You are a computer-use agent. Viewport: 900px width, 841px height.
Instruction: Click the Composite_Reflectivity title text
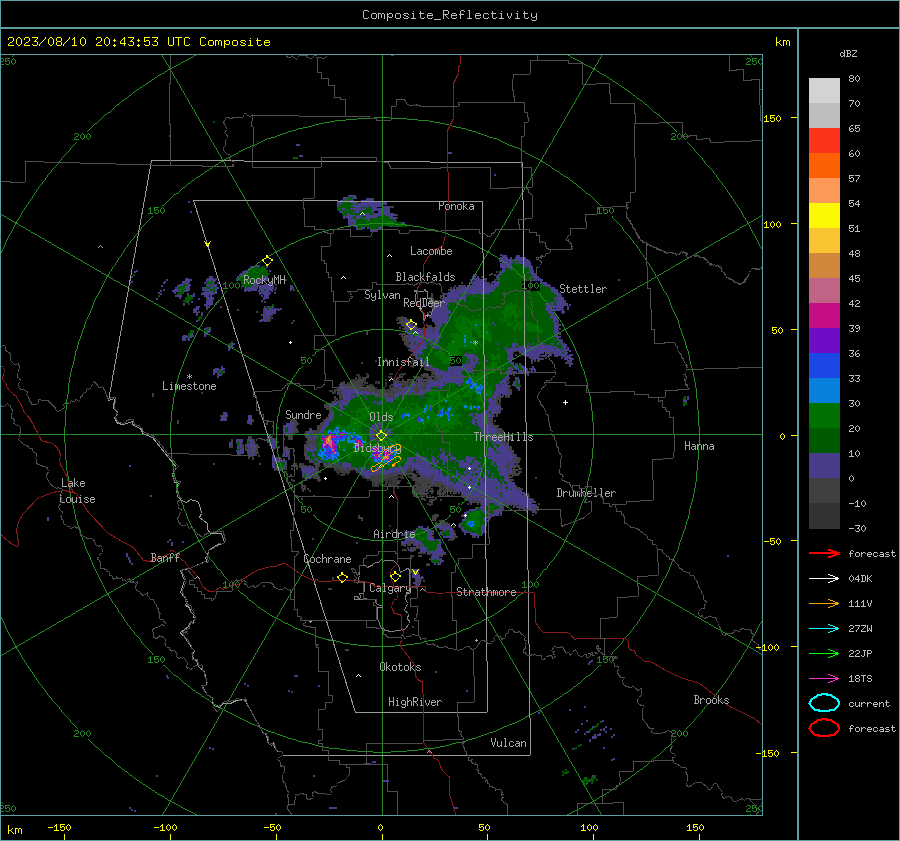coord(450,15)
